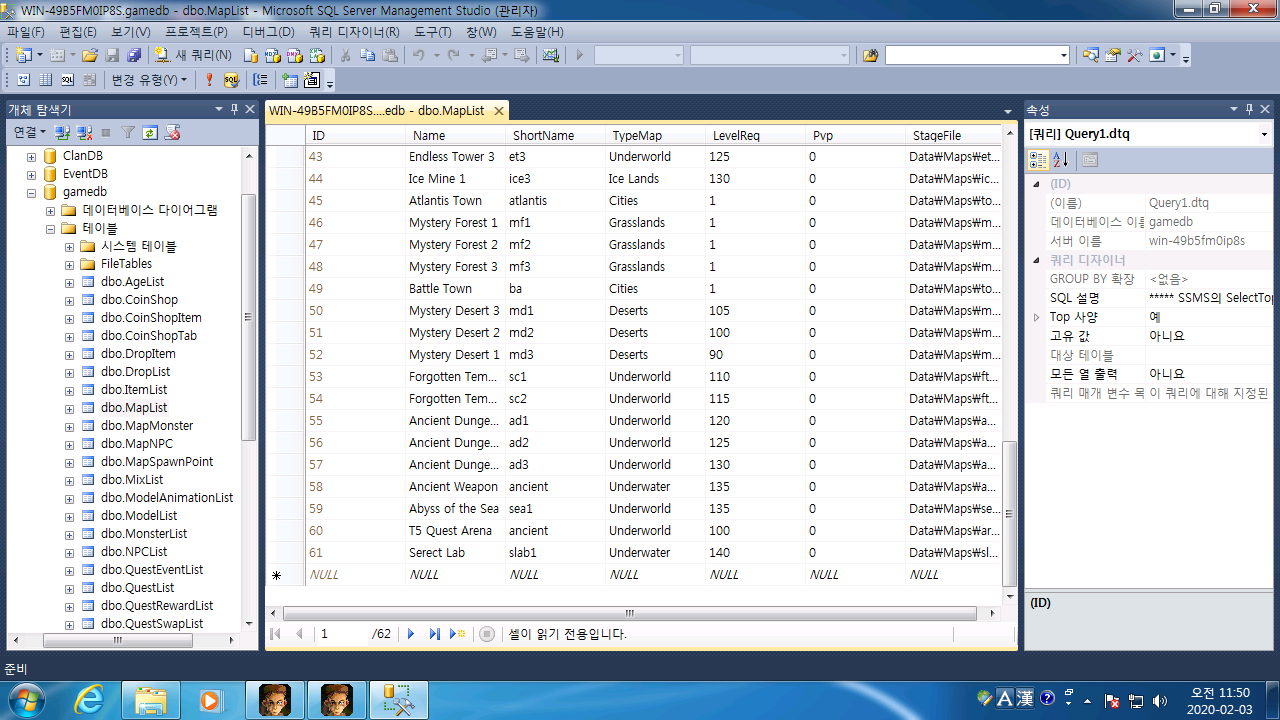1280x720 pixels.
Task: Open the Connect (연결) dropdown in Object Explorer
Action: 29,132
